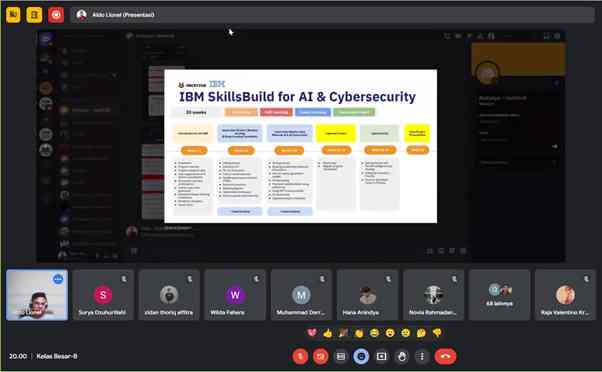This screenshot has width=602, height=372.
Task: Click the Wilda Fahera name label
Action: click(x=227, y=312)
